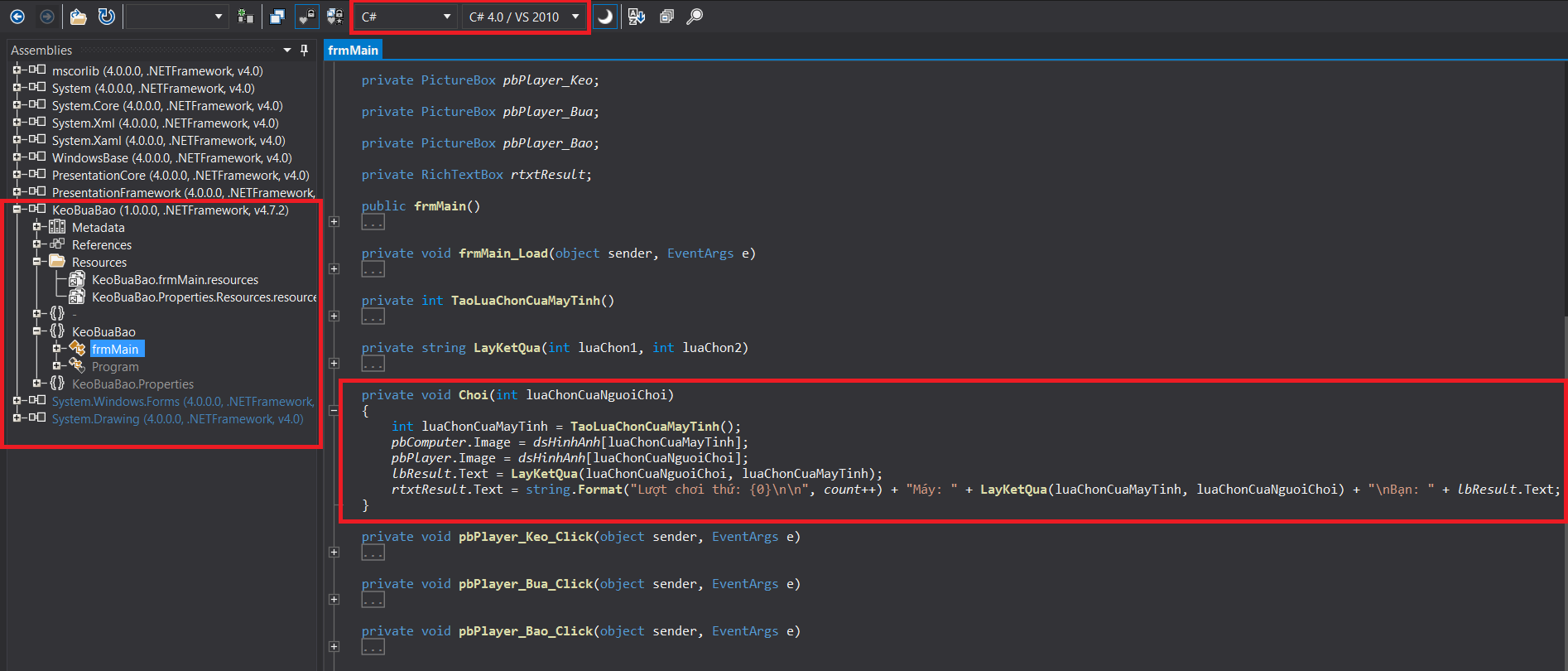
Task: Open an assembly with the folder icon
Action: [78, 17]
